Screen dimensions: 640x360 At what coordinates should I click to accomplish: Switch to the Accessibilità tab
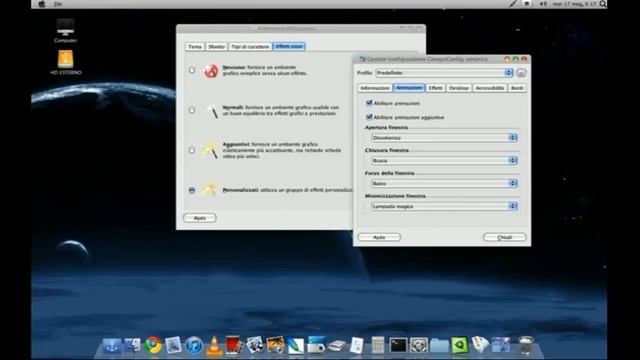coord(490,88)
